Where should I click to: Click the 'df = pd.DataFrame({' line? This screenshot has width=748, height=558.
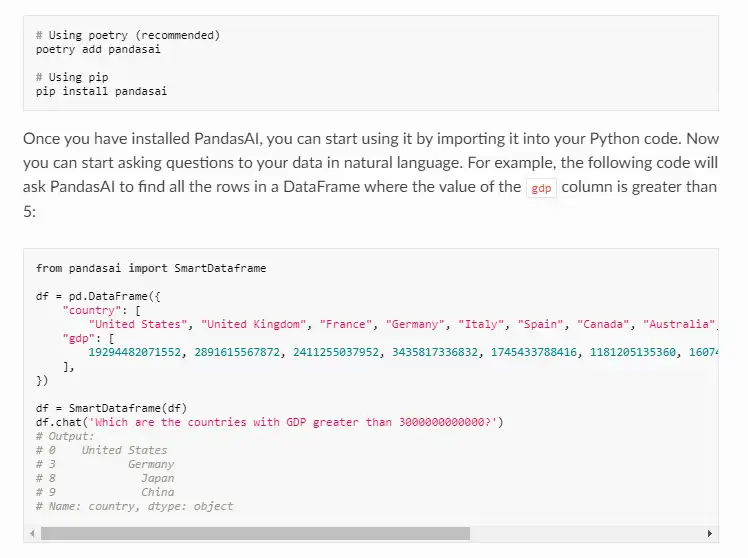point(98,296)
